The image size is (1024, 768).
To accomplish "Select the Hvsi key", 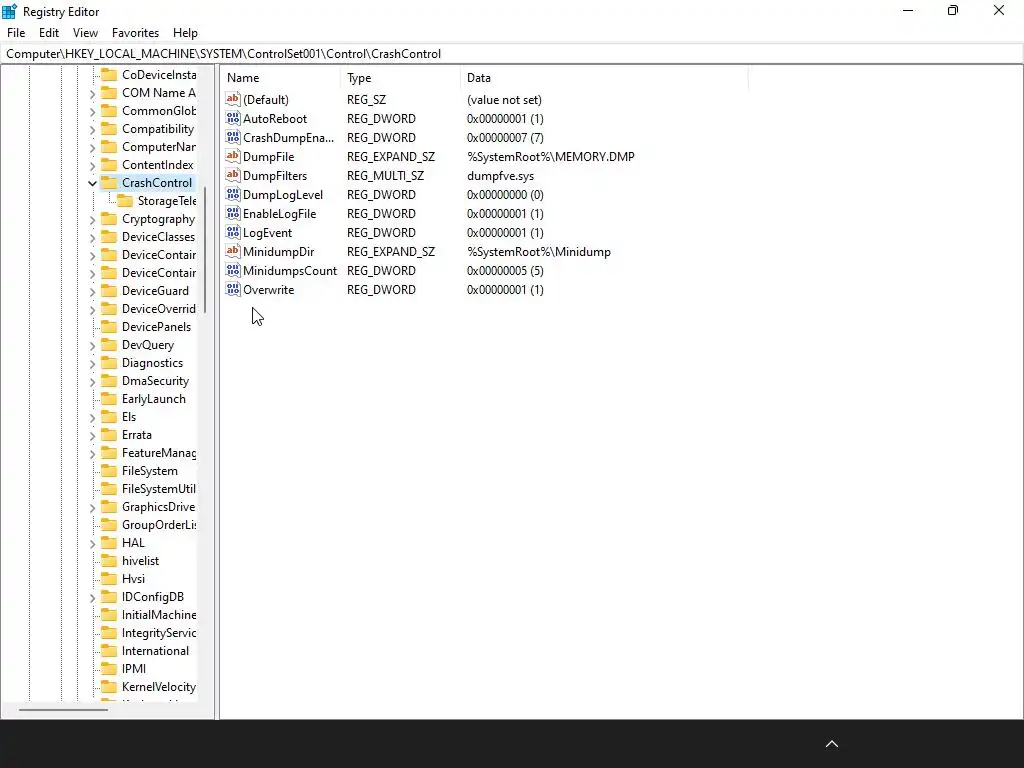I will [133, 579].
